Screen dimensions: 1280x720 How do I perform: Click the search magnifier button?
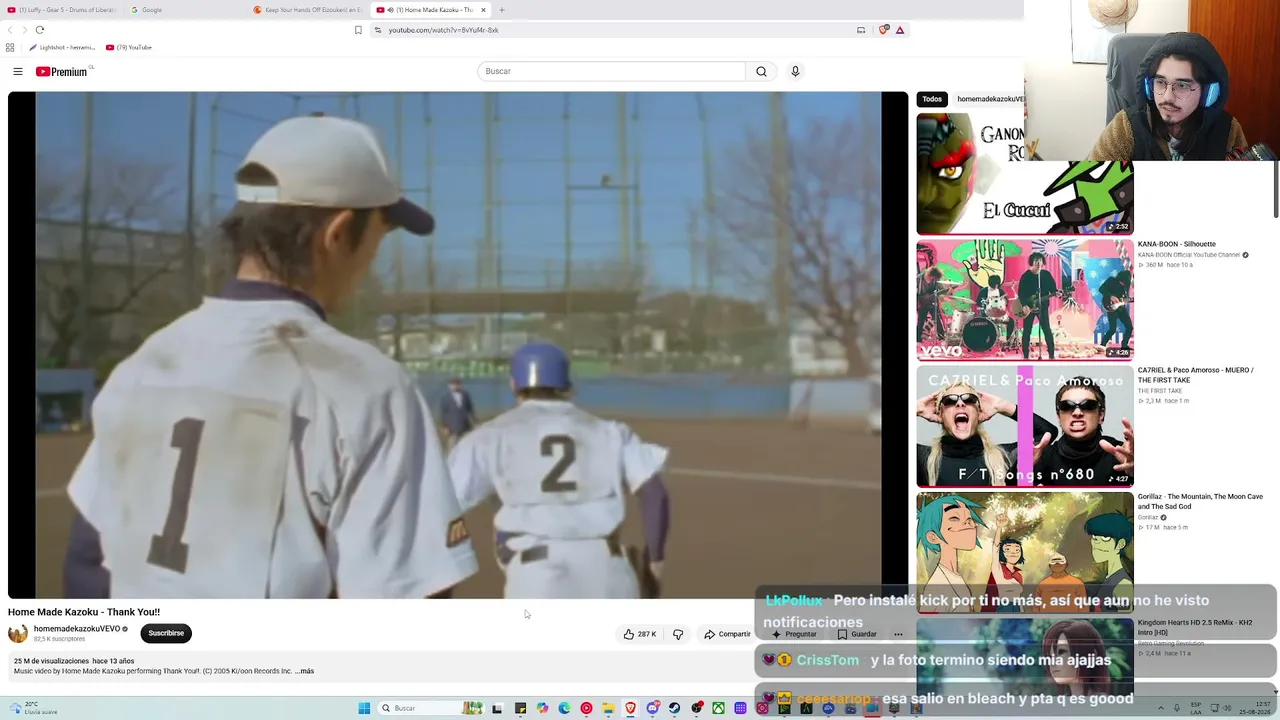click(x=761, y=71)
